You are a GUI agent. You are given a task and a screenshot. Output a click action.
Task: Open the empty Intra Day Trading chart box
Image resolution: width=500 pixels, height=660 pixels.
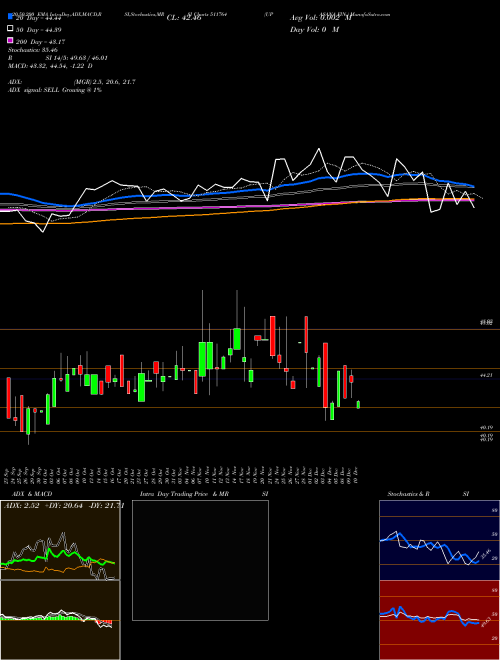[200, 560]
